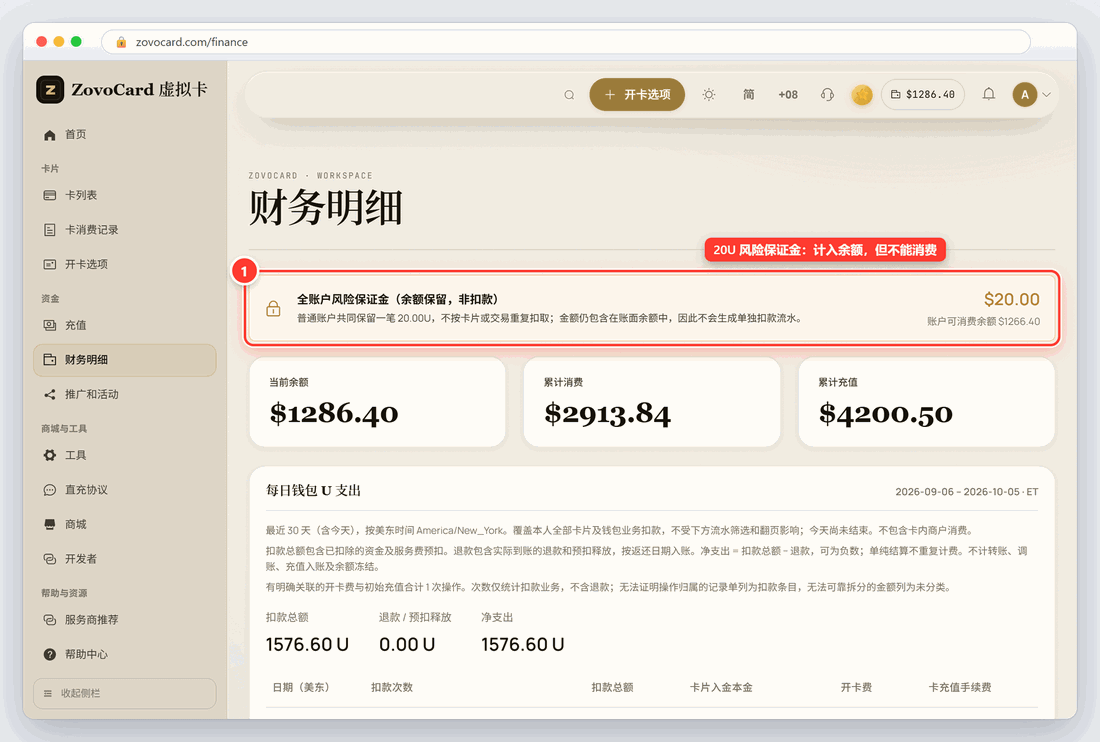This screenshot has width=1100, height=742.
Task: Click the 开卡费 column header
Action: point(857,687)
